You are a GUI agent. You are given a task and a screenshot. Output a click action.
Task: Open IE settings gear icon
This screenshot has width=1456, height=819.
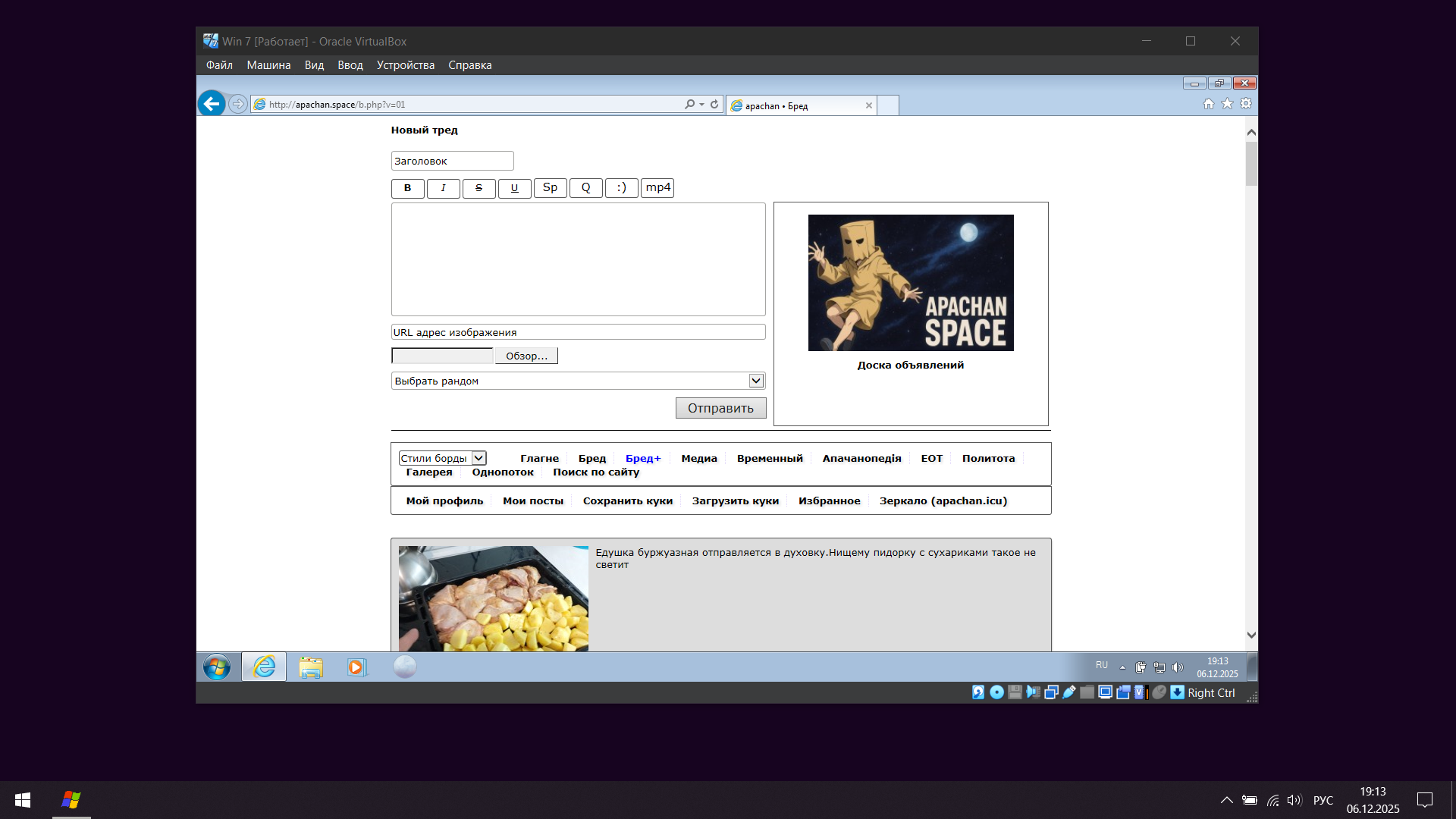pyautogui.click(x=1246, y=104)
